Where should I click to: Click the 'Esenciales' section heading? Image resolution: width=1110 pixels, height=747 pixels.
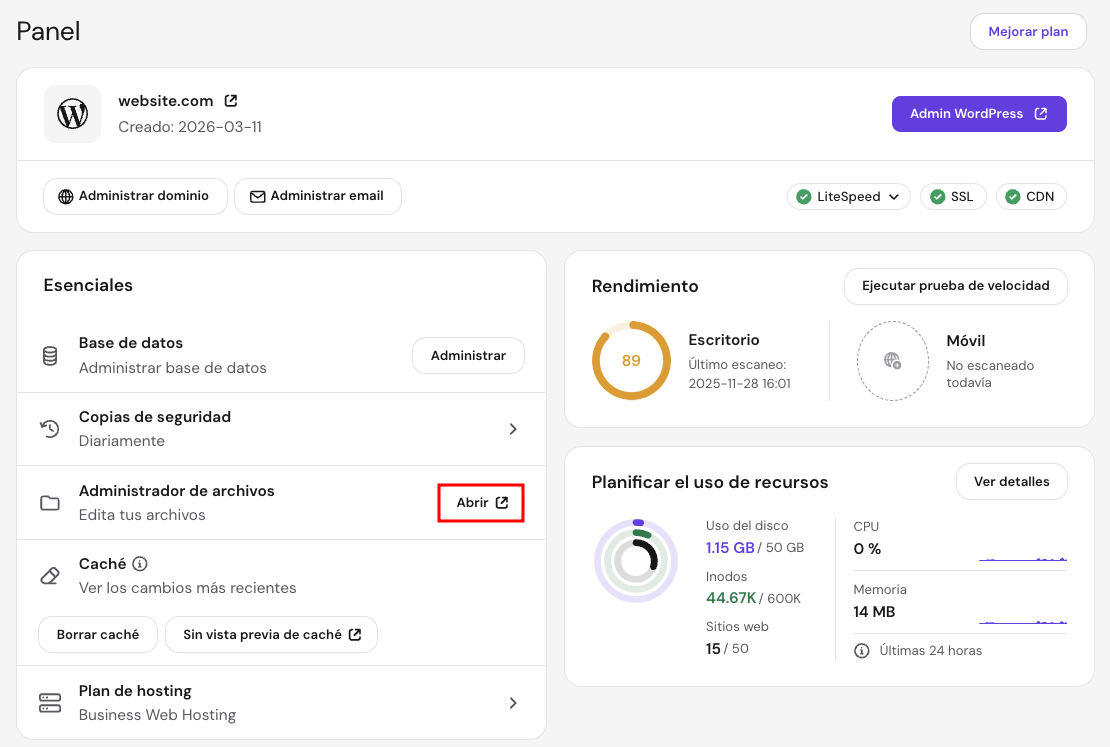tap(88, 285)
